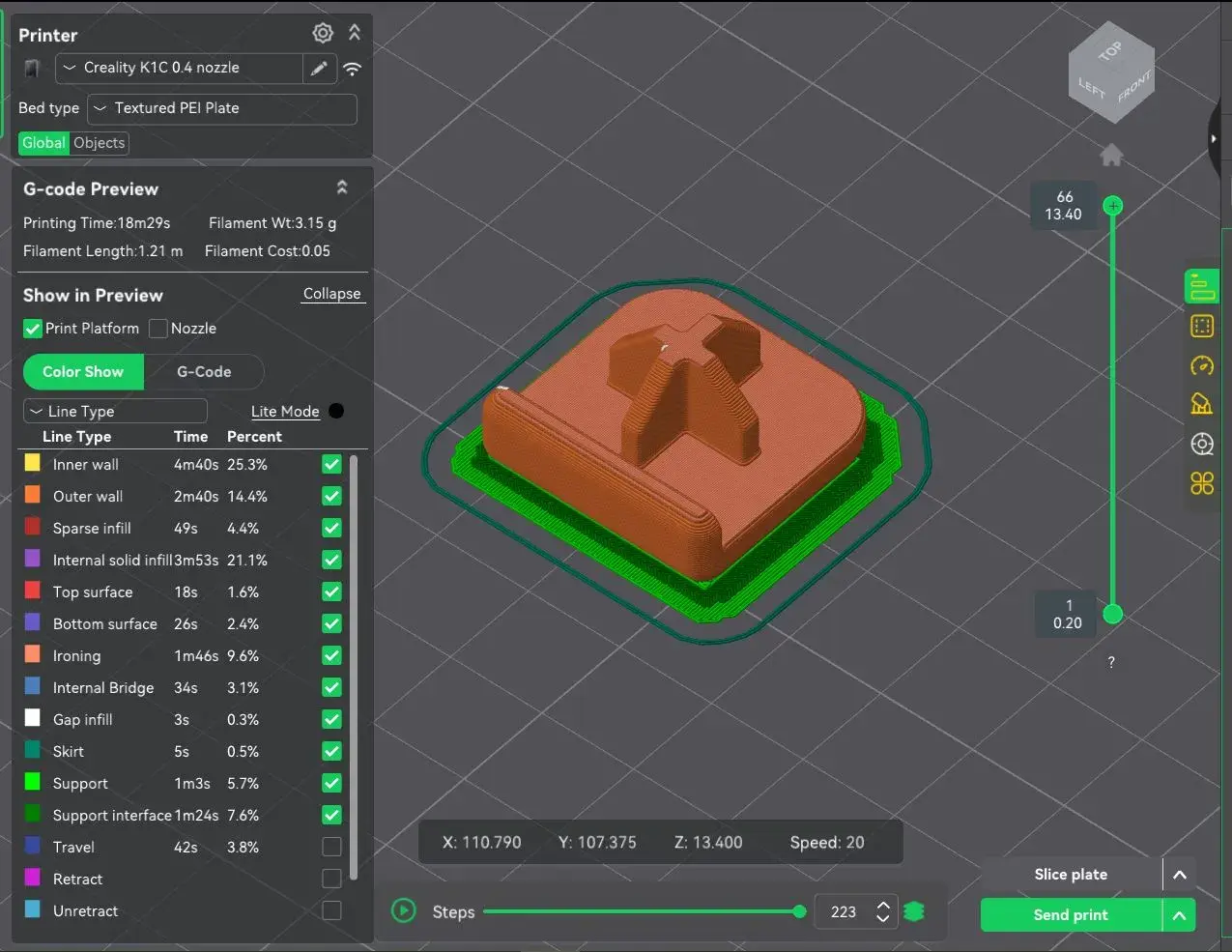Click the top layer slider handle
This screenshot has height=952, width=1232.
[1113, 206]
